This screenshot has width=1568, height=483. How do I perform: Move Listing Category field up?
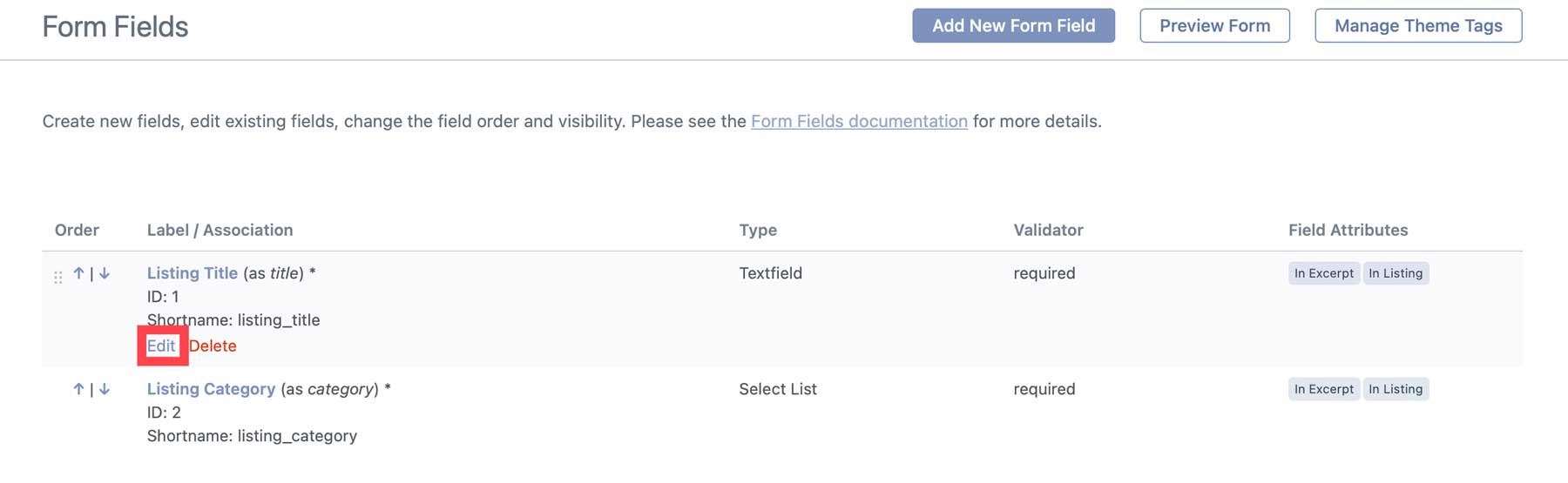click(x=78, y=389)
